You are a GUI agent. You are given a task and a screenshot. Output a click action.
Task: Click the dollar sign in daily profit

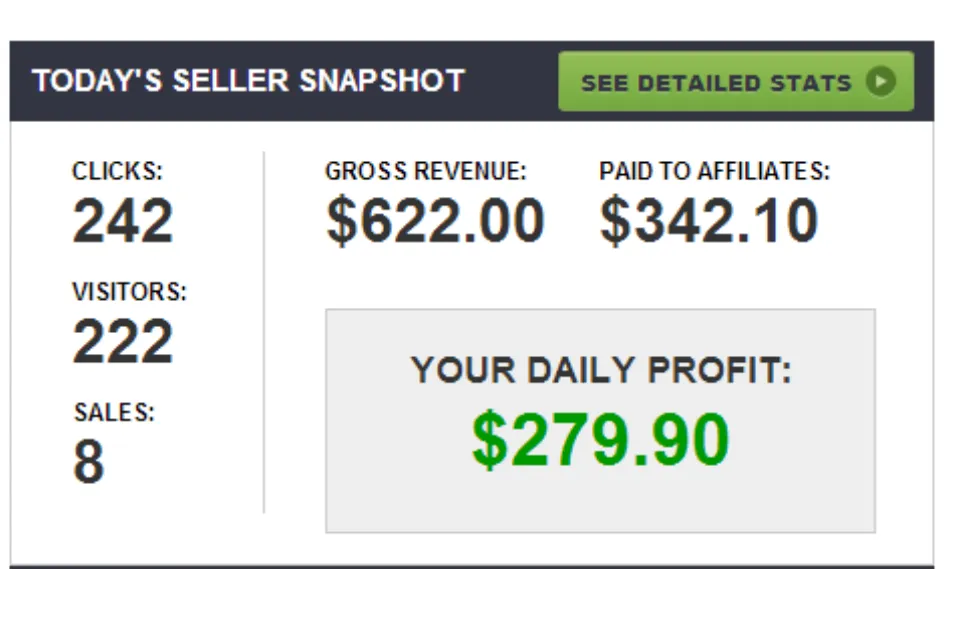tap(489, 439)
